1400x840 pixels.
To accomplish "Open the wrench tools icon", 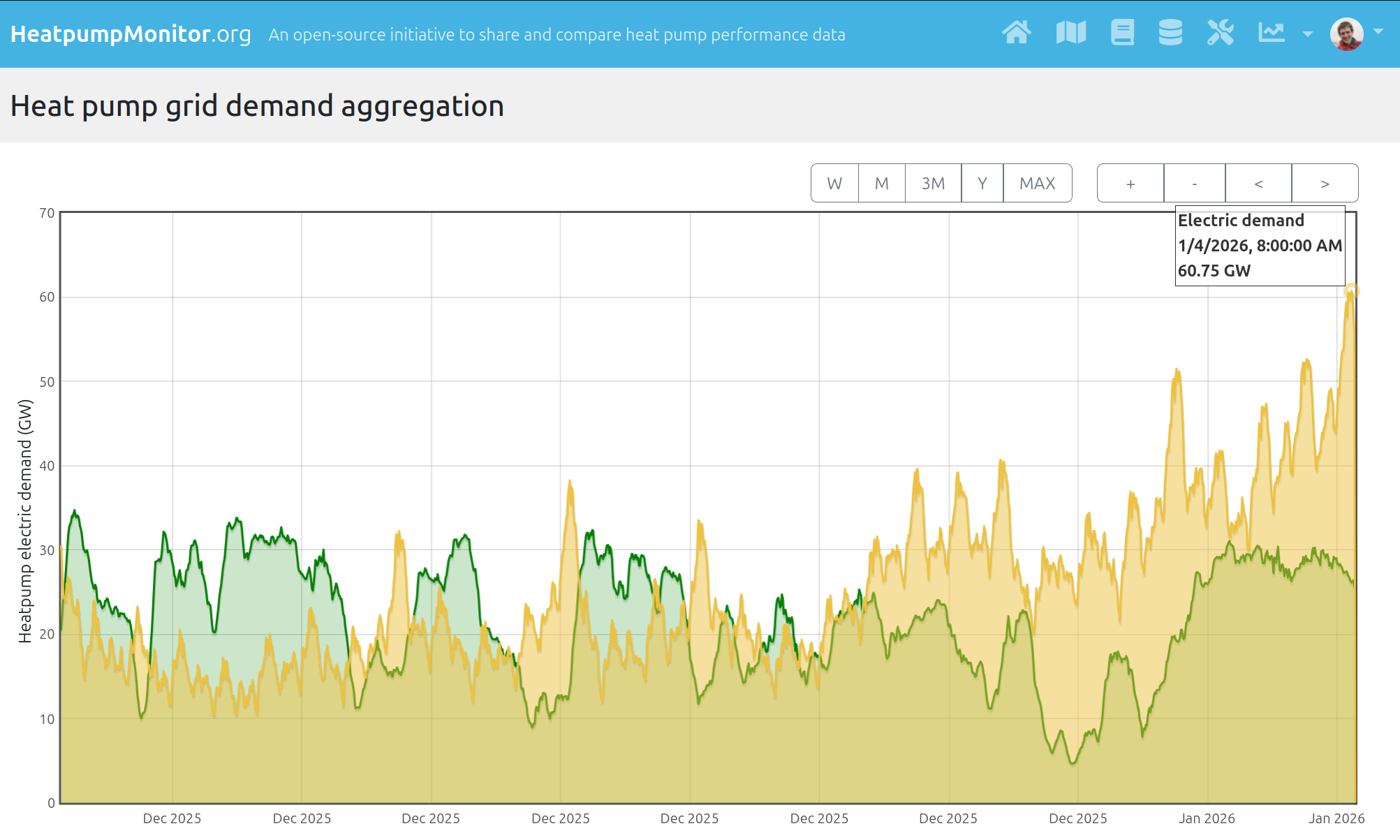I will (1221, 33).
